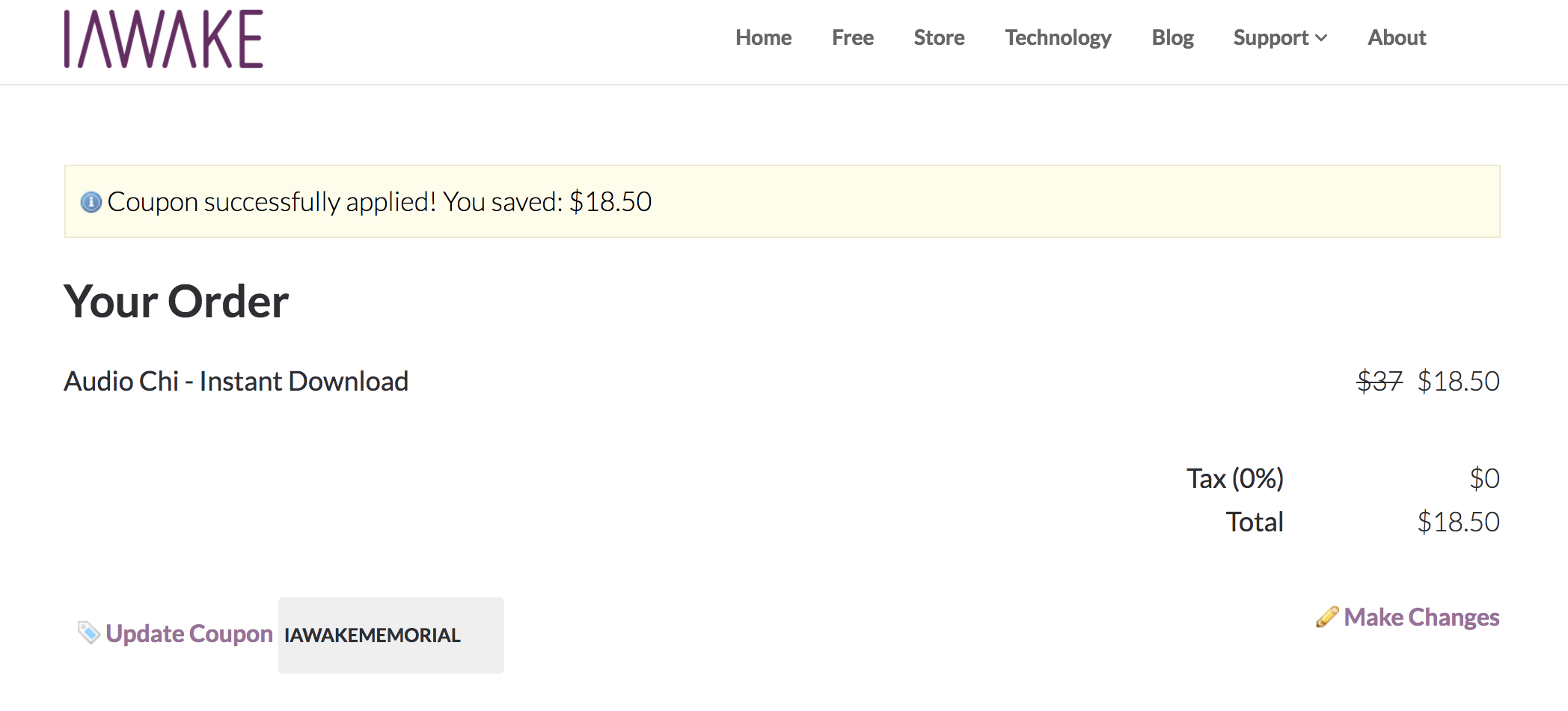Click the iAwake logo
1568x711 pixels.
pyautogui.click(x=163, y=39)
